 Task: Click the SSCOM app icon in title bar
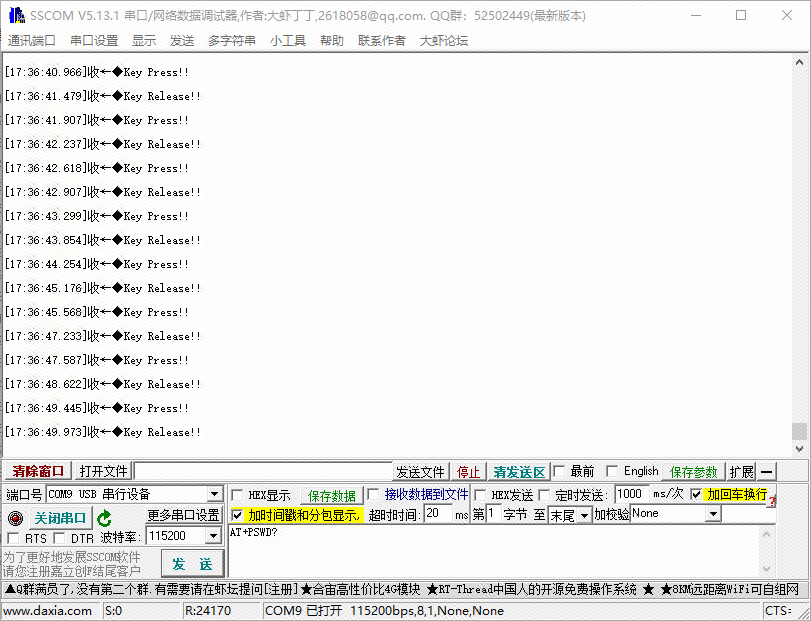(x=16, y=15)
